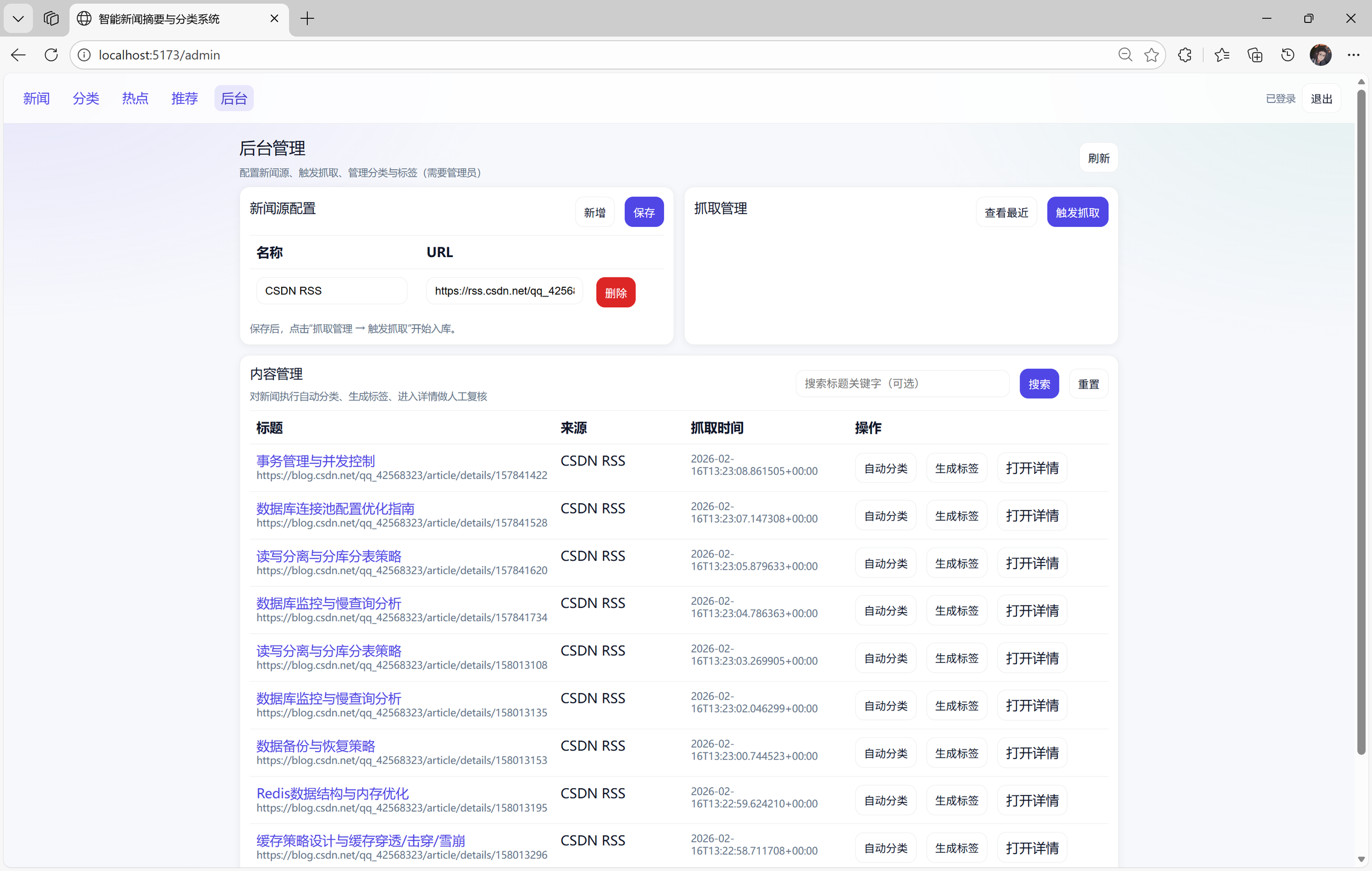Expand the tab search chevron dropdown
Screen dimensions: 1372x871
(18, 18)
